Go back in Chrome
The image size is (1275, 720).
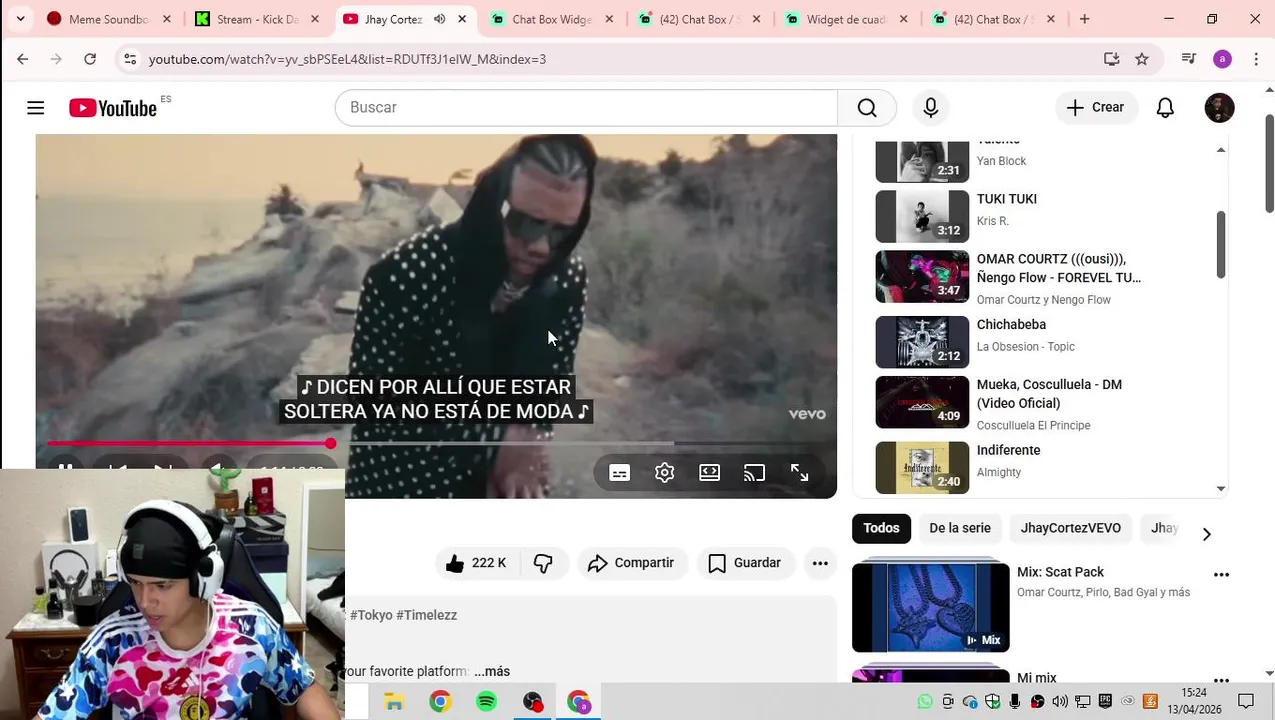(23, 59)
